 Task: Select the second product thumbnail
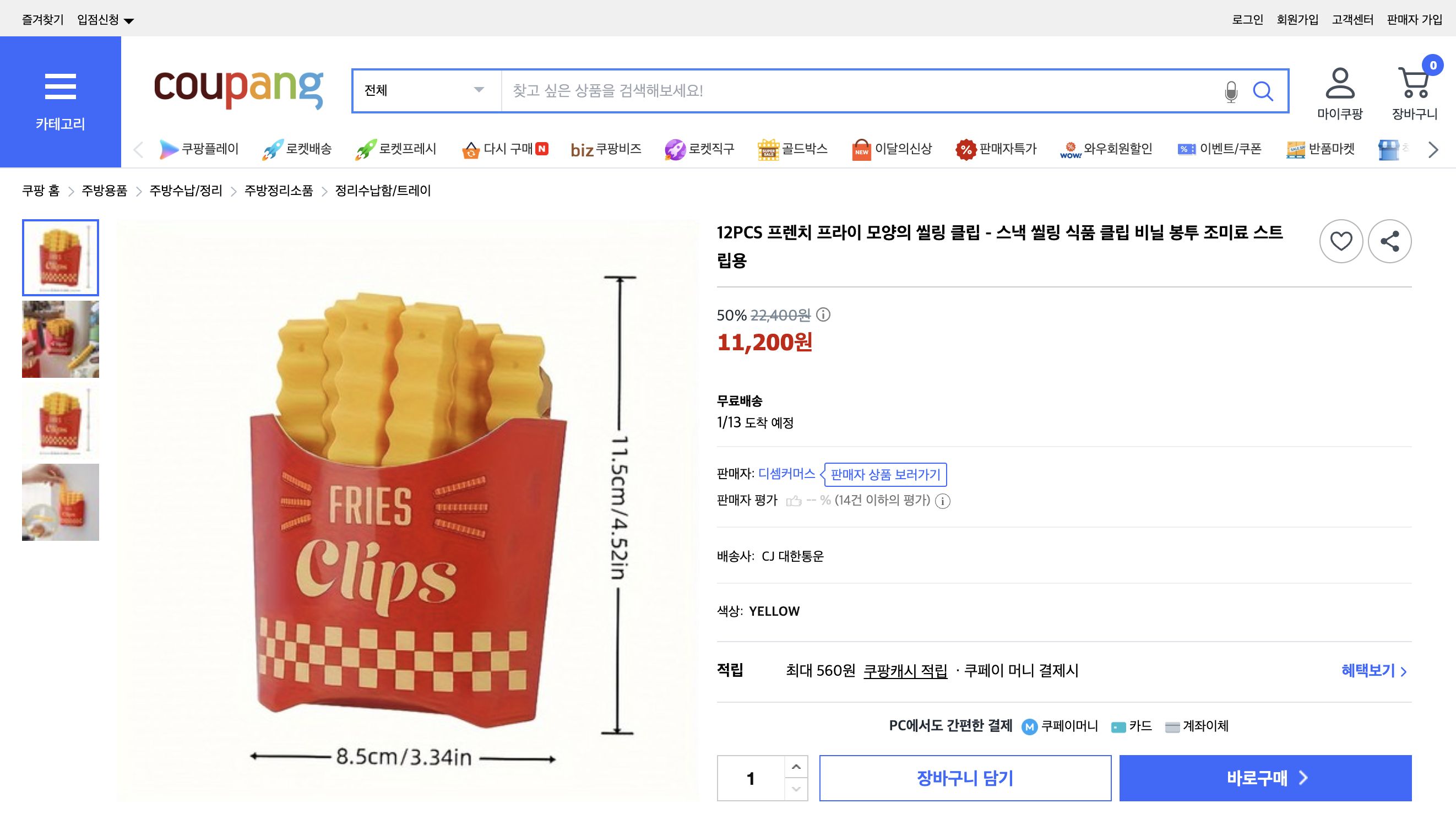(61, 339)
